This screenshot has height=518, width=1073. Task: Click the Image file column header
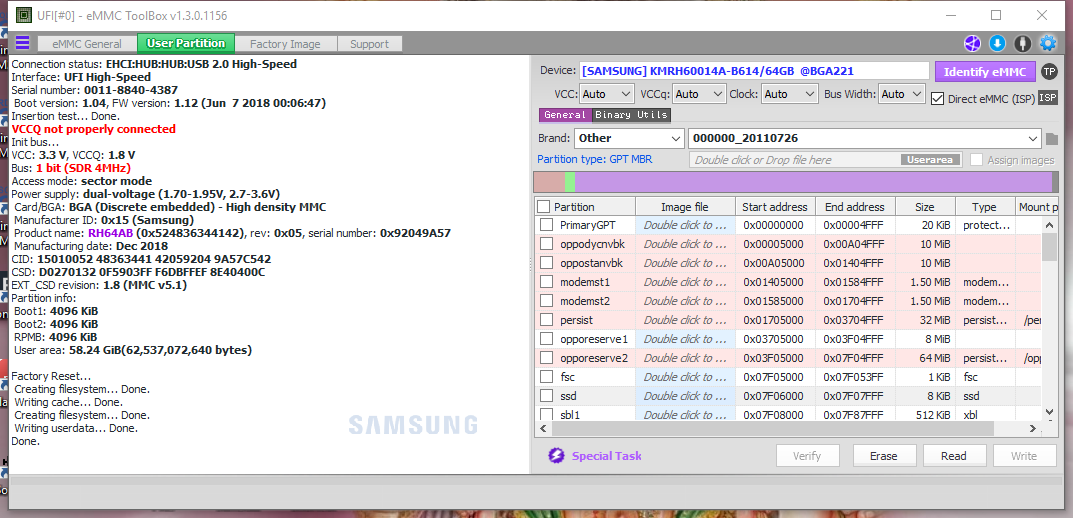point(685,207)
